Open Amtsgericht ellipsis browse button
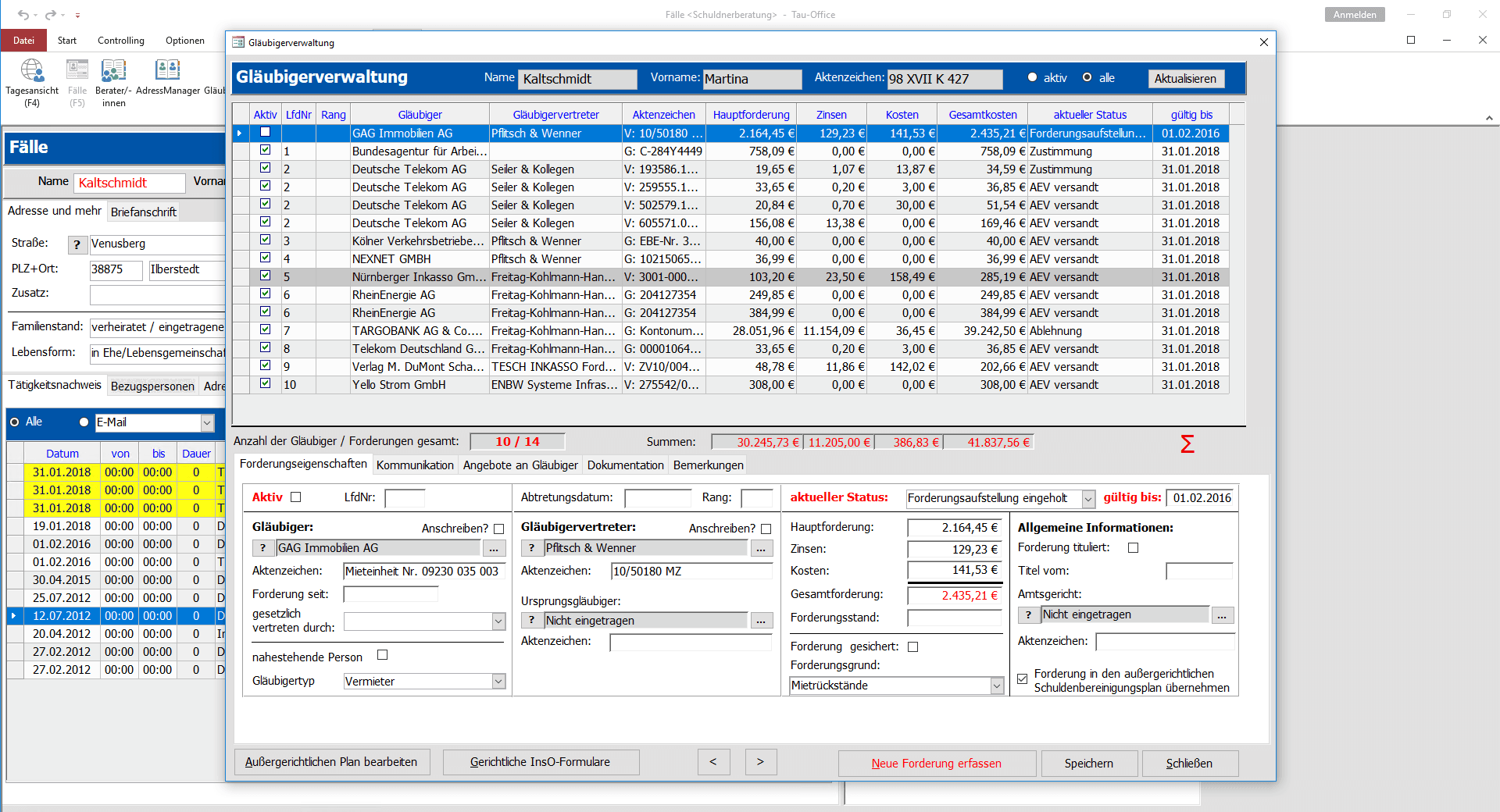 point(1222,616)
